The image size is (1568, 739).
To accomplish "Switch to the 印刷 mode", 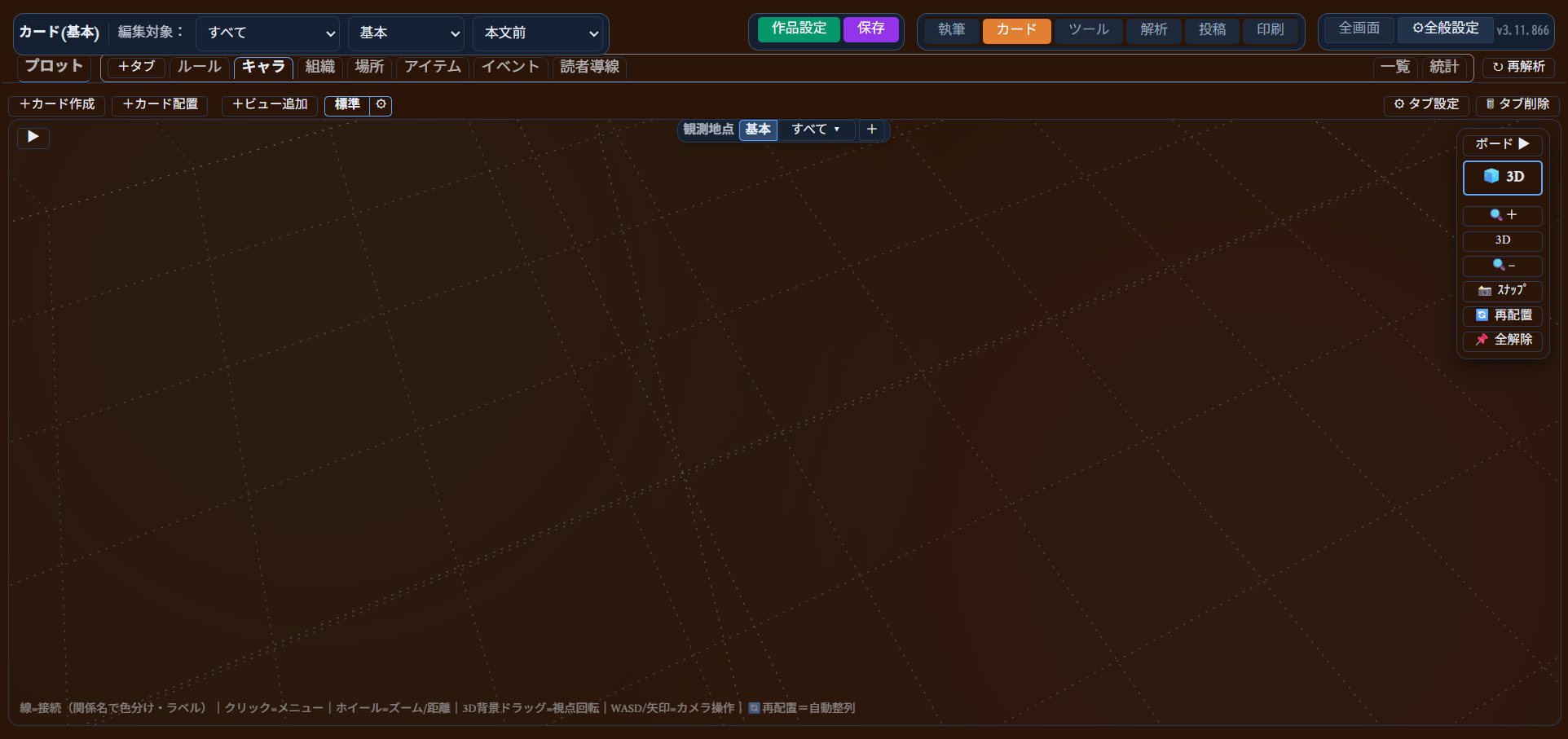I will pyautogui.click(x=1270, y=30).
